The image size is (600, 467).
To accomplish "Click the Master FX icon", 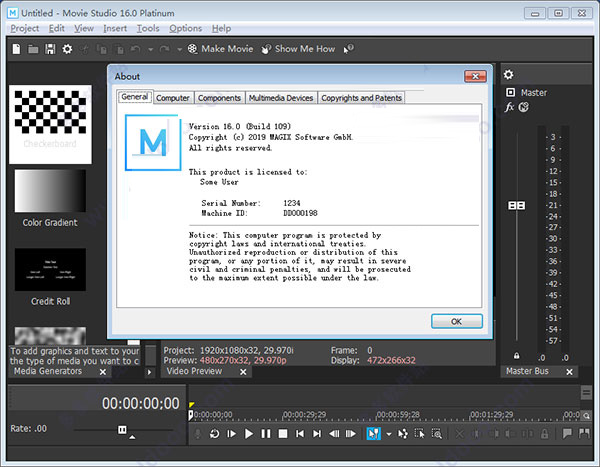I will coord(509,107).
